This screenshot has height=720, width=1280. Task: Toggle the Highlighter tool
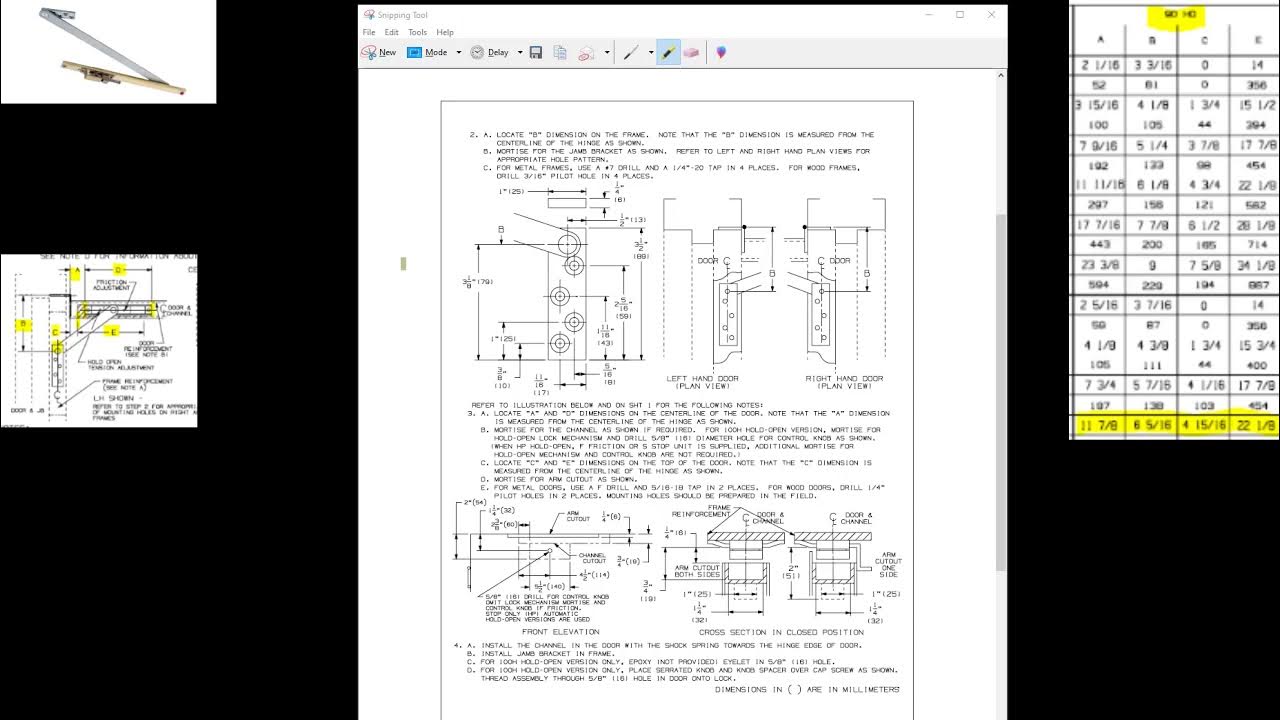pyautogui.click(x=668, y=52)
